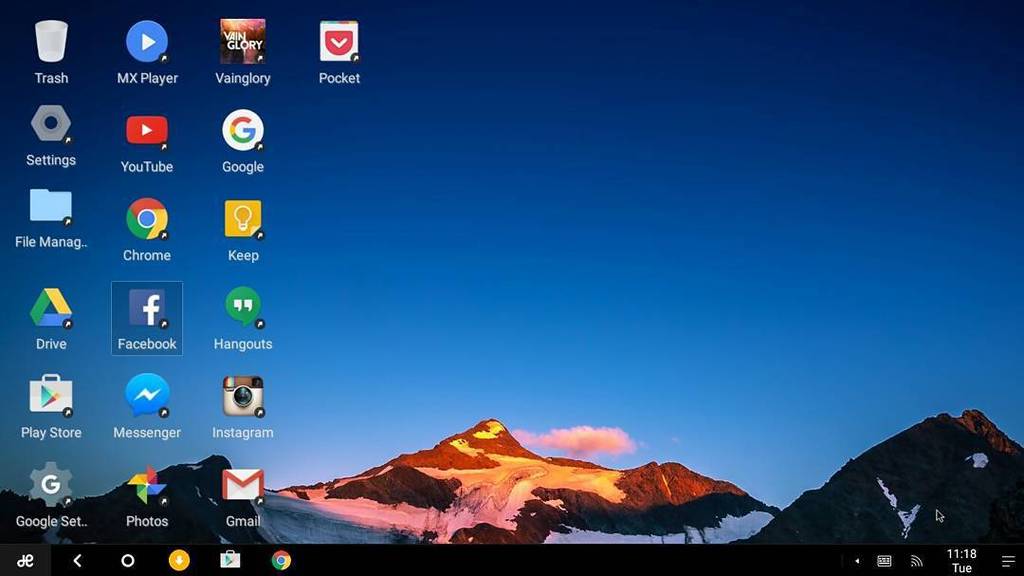This screenshot has width=1024, height=576.
Task: Open the Remix OS start menu
Action: click(25, 560)
